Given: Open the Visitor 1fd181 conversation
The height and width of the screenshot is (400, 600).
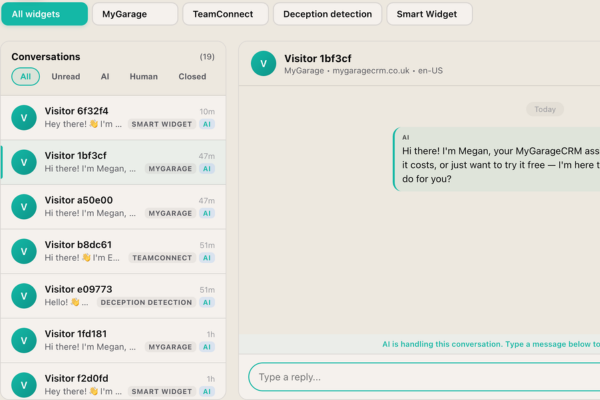Looking at the screenshot, I should pyautogui.click(x=113, y=341).
